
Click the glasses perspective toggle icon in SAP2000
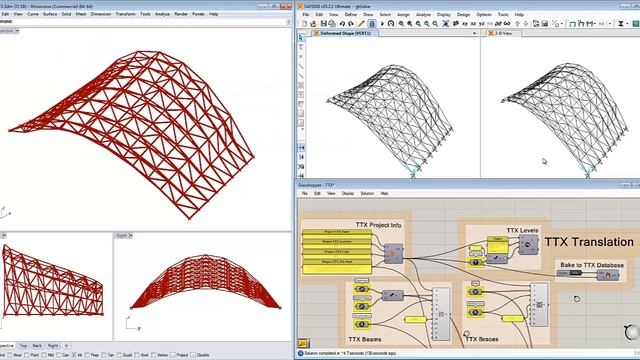tap(507, 24)
